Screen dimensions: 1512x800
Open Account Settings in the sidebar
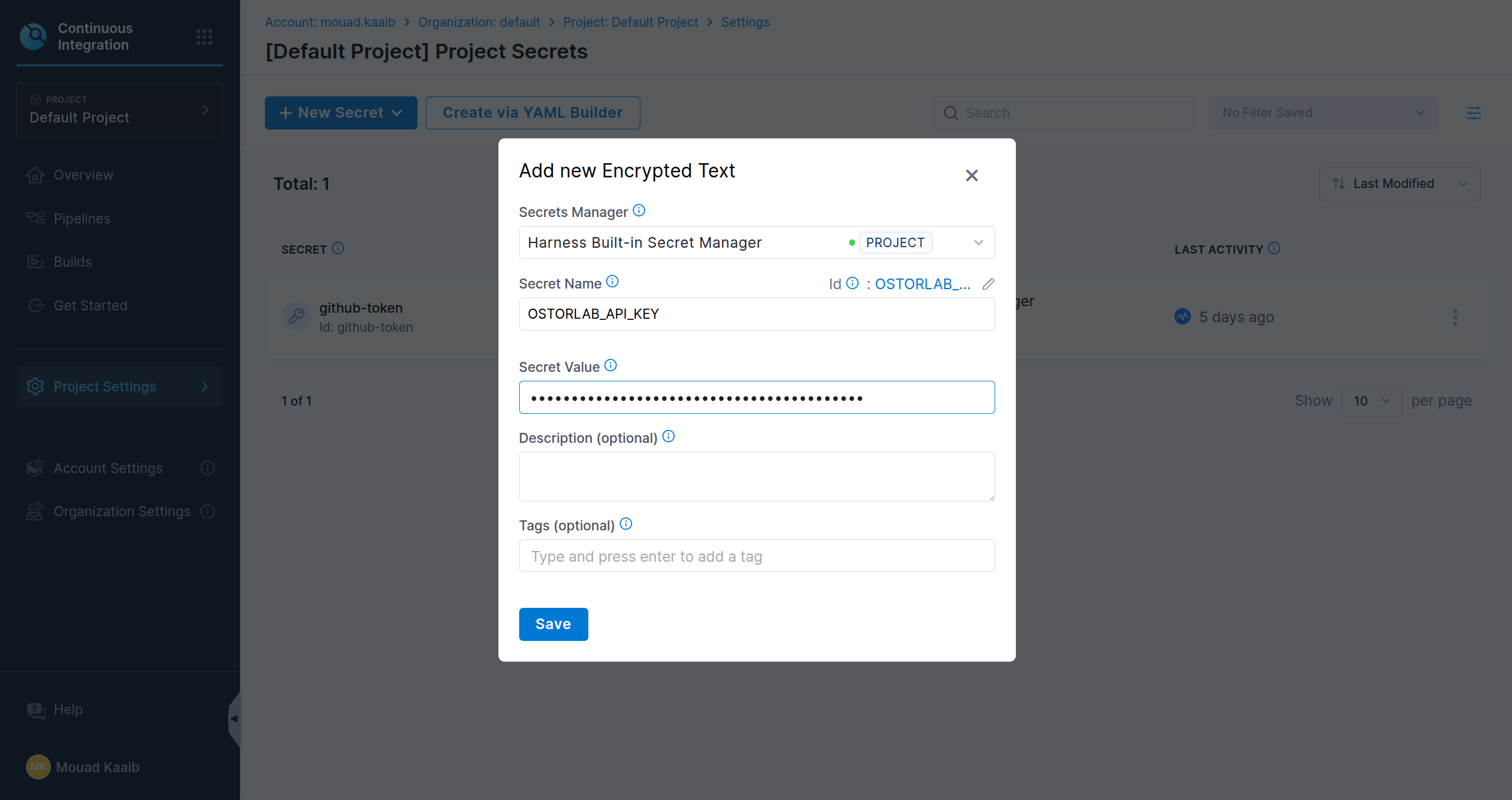tap(108, 468)
